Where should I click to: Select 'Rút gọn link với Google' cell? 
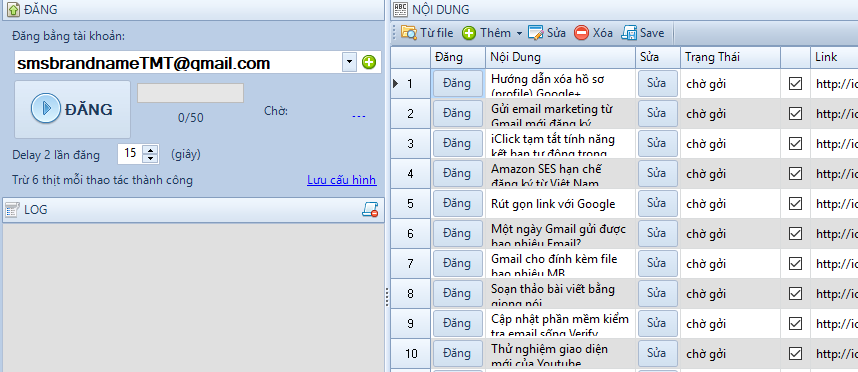click(x=560, y=204)
